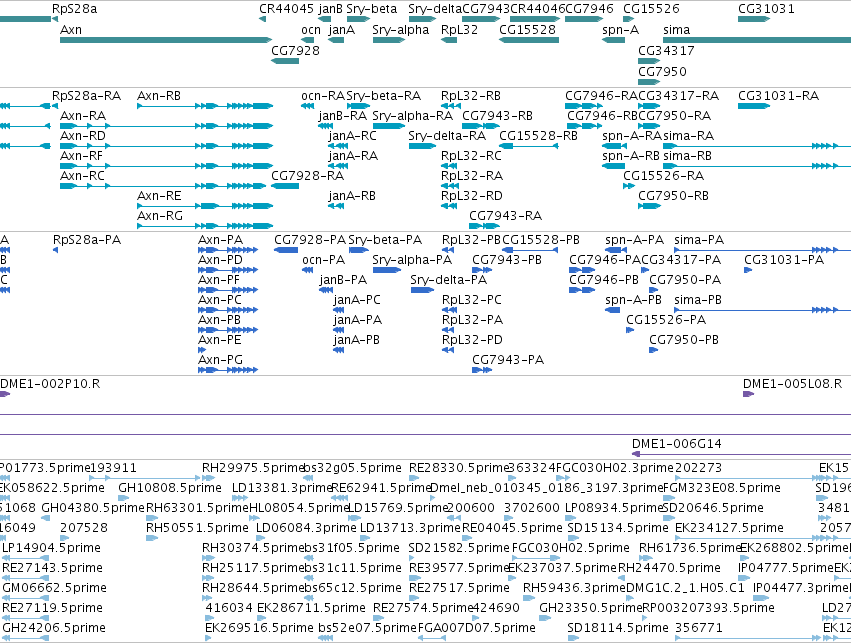
Task: Click transcript CG7928-RA
Action: click(285, 186)
